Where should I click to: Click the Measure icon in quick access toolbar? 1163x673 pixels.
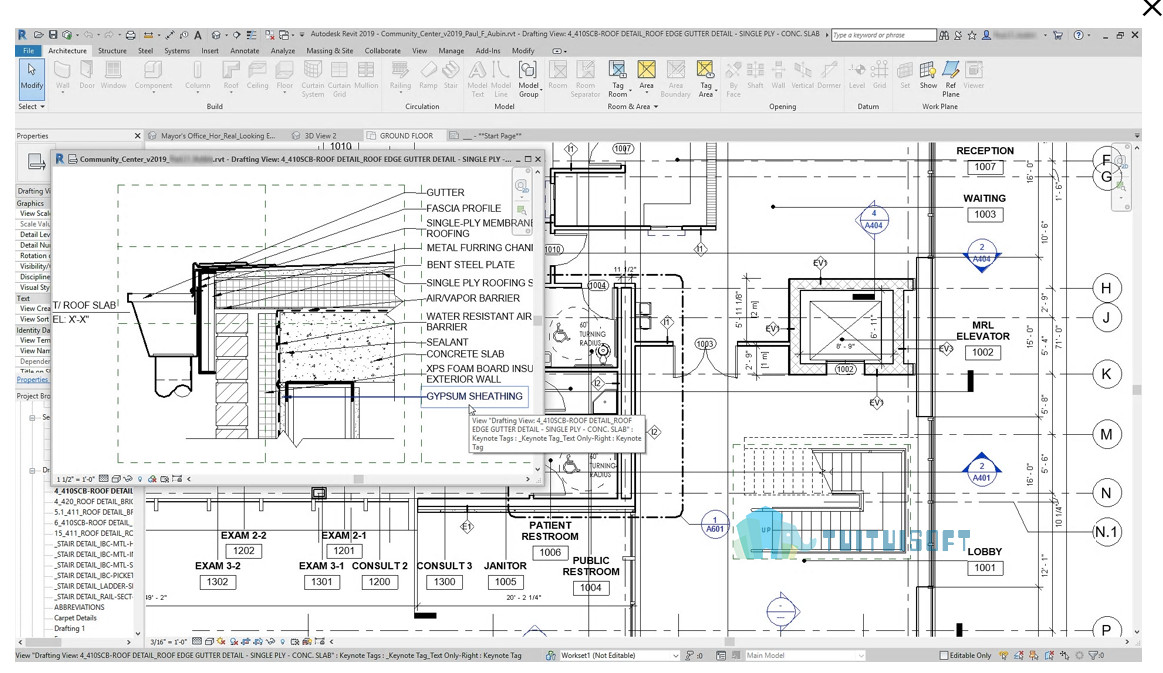tap(148, 34)
